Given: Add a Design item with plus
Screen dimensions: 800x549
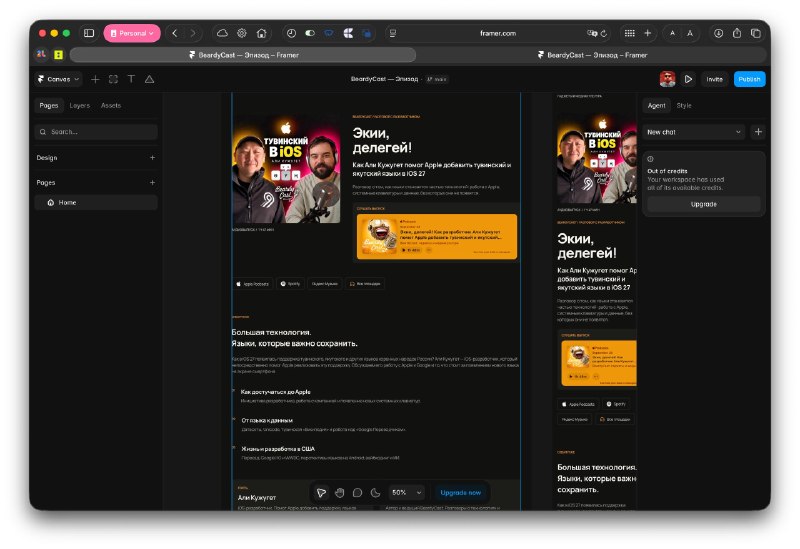Looking at the screenshot, I should click(152, 158).
